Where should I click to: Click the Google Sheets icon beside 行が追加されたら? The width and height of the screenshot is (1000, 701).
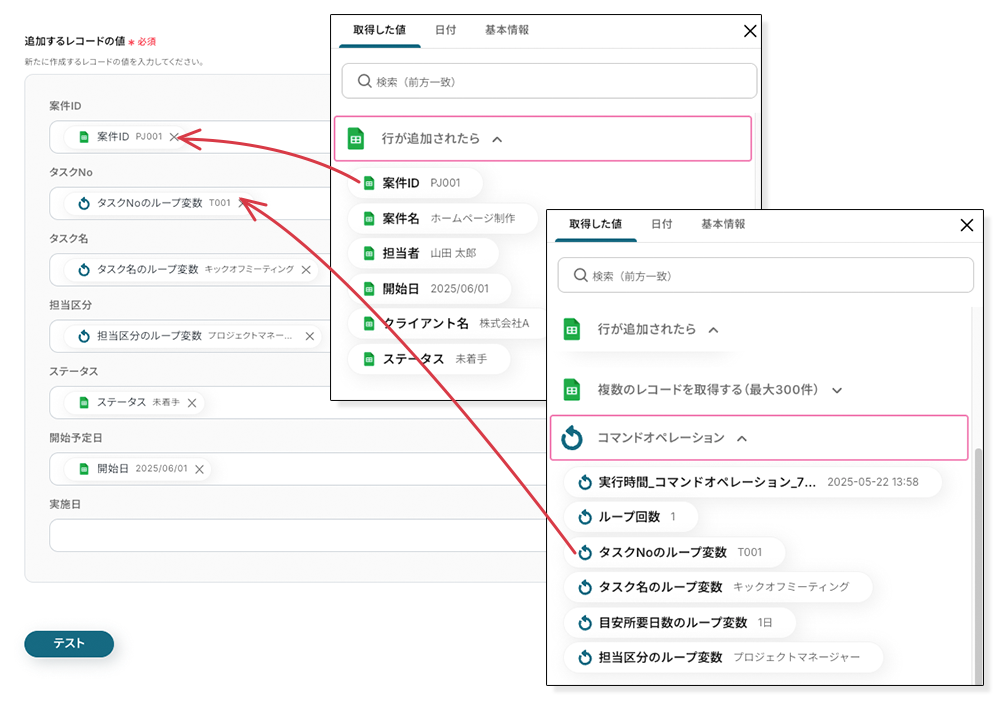point(356,139)
